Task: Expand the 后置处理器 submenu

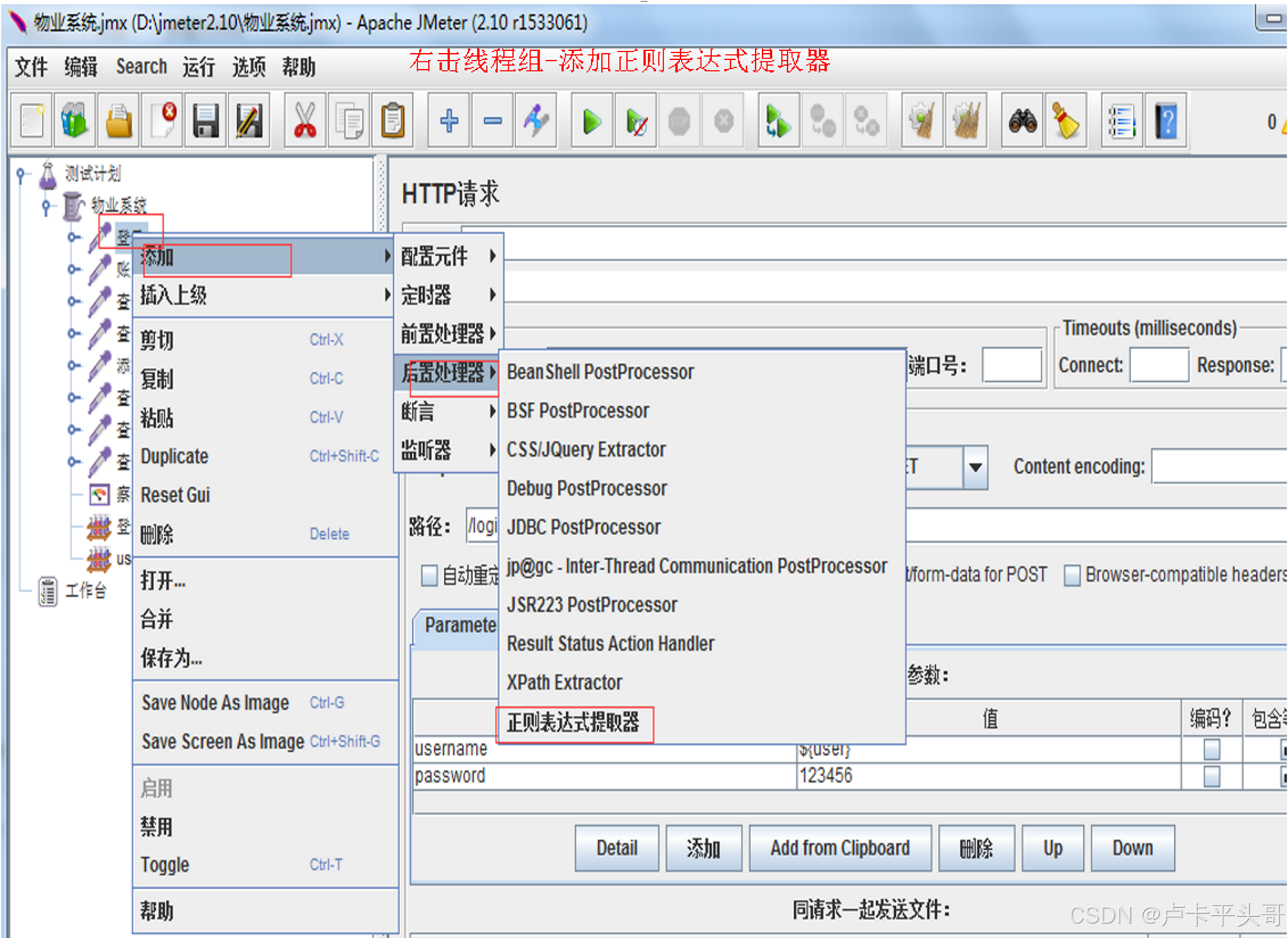Action: pyautogui.click(x=448, y=373)
